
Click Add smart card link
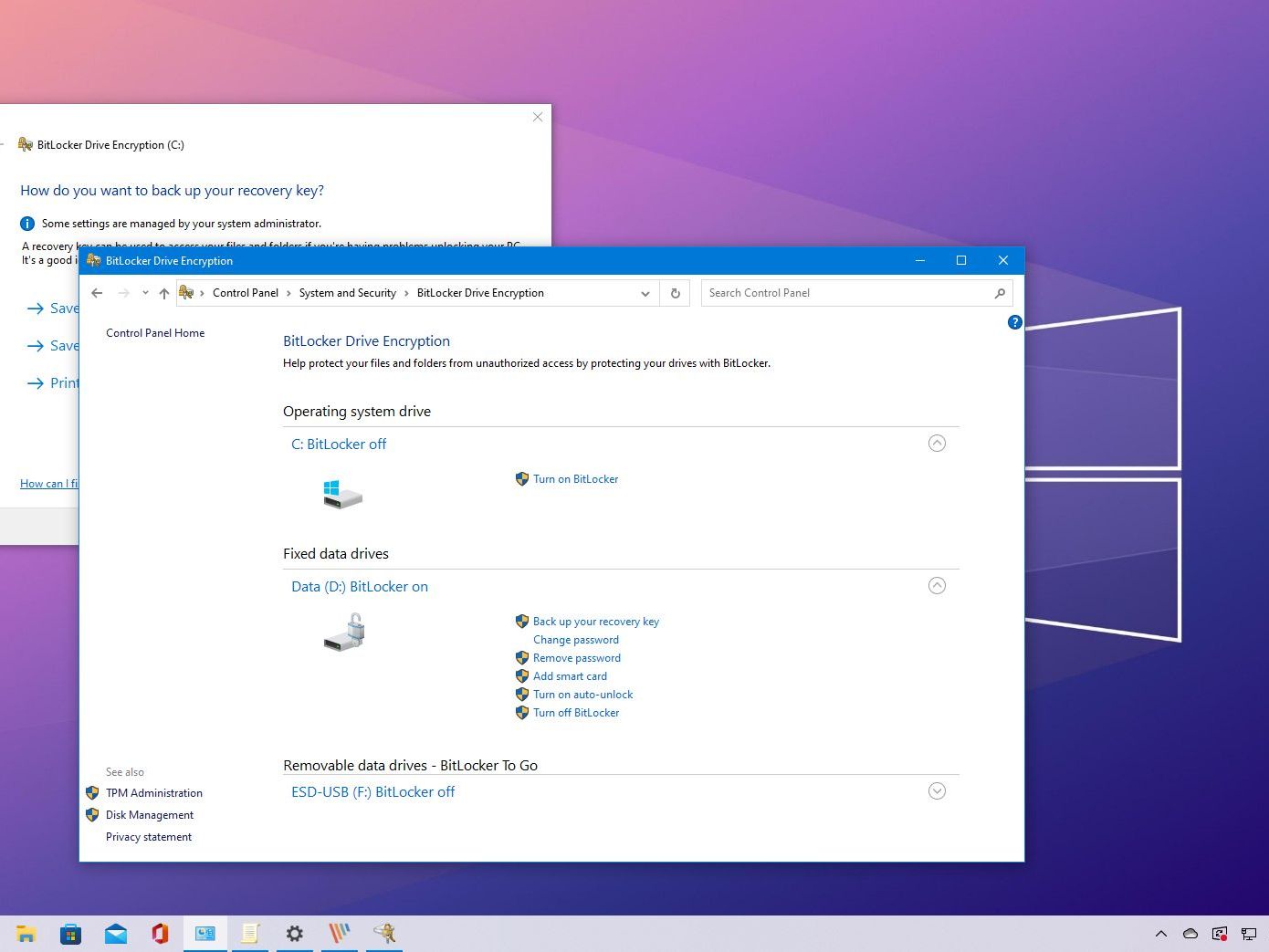click(x=570, y=676)
